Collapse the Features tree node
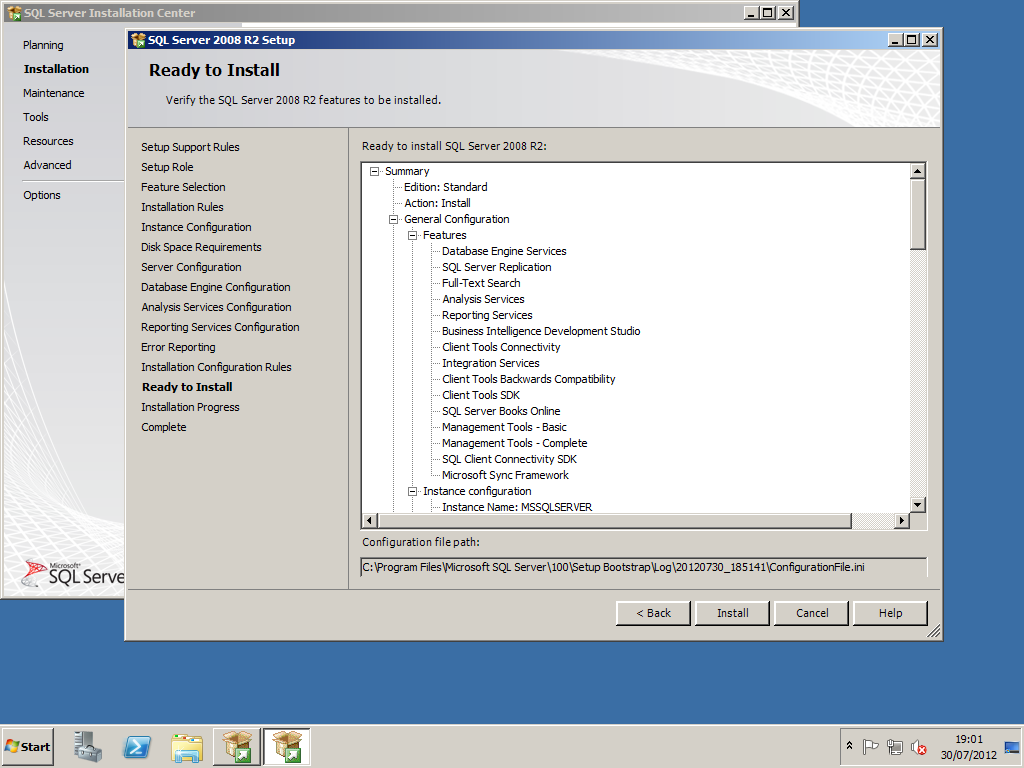Screen dimensions: 1024x768 point(412,235)
